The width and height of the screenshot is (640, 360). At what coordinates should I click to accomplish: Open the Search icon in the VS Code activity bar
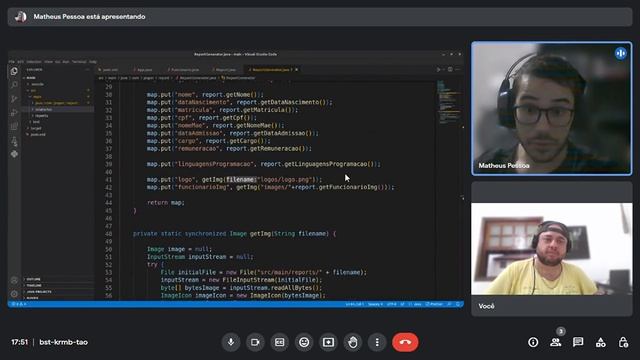[14, 85]
